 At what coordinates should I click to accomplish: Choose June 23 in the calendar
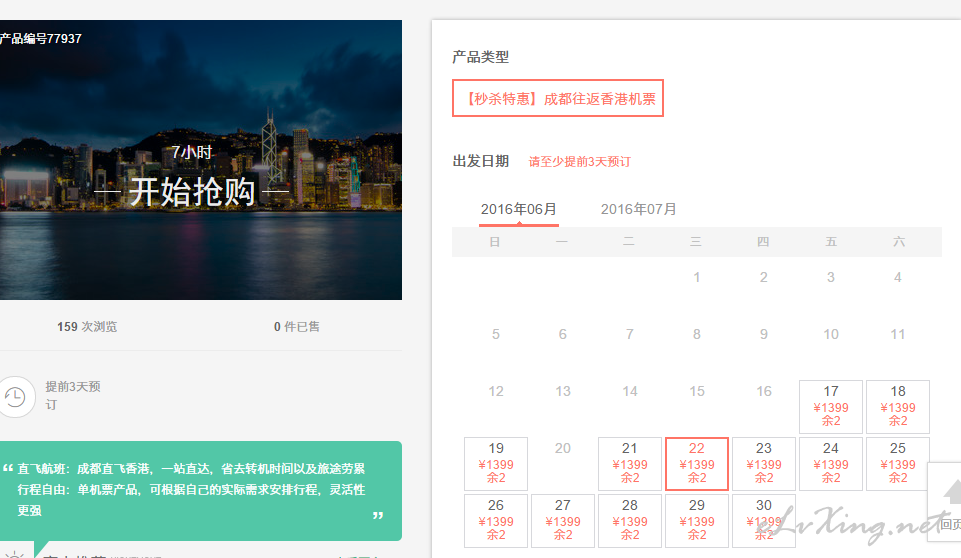coord(764,464)
